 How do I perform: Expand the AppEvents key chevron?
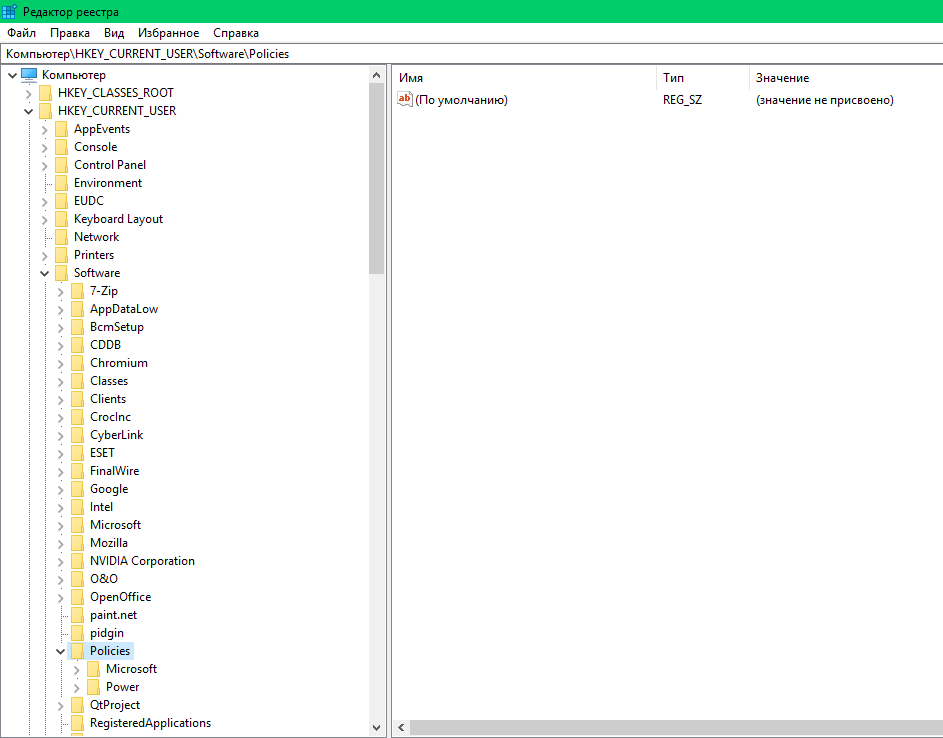click(45, 129)
